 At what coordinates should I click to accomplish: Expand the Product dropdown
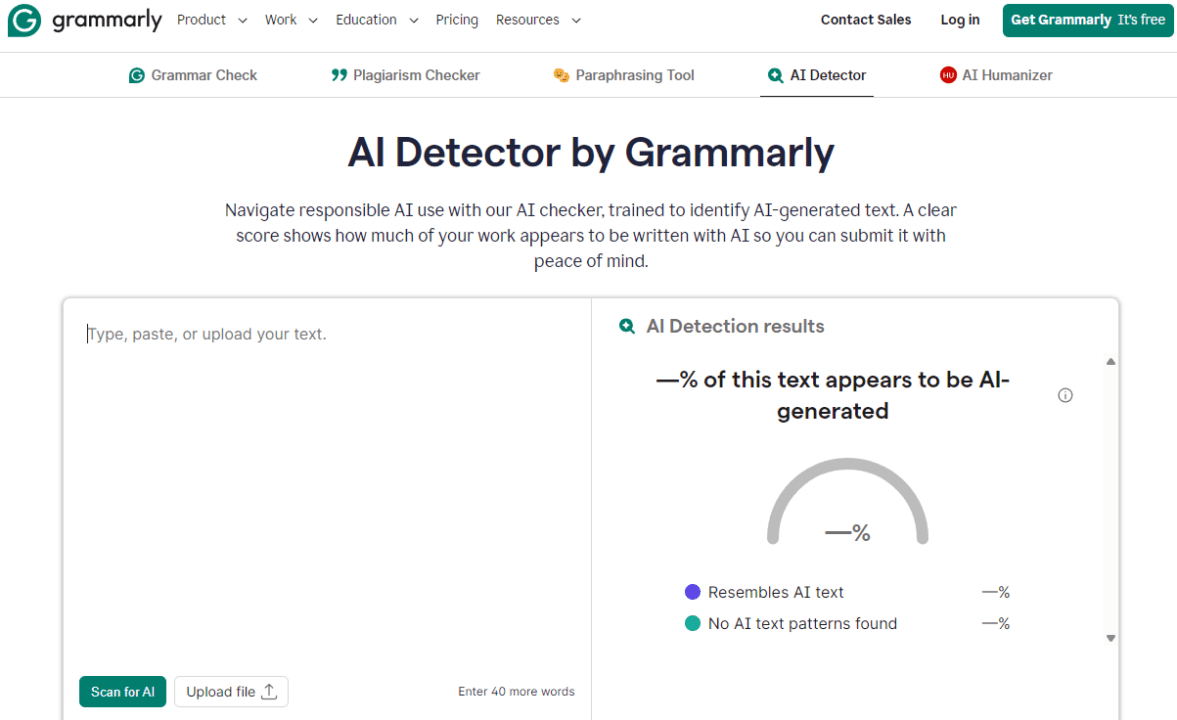212,19
